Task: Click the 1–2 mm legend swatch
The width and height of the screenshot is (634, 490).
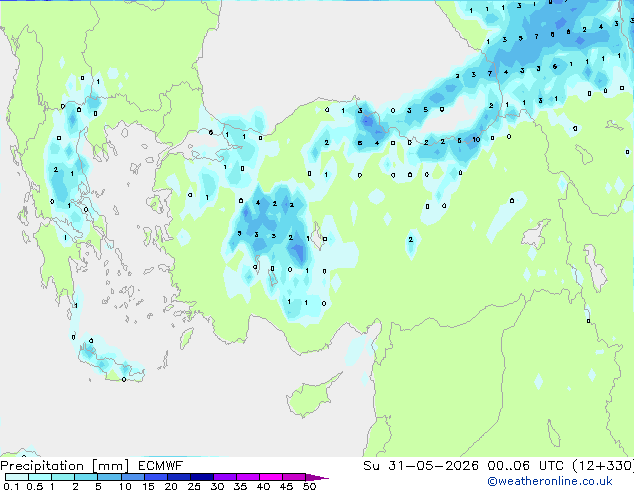Action: point(63,477)
